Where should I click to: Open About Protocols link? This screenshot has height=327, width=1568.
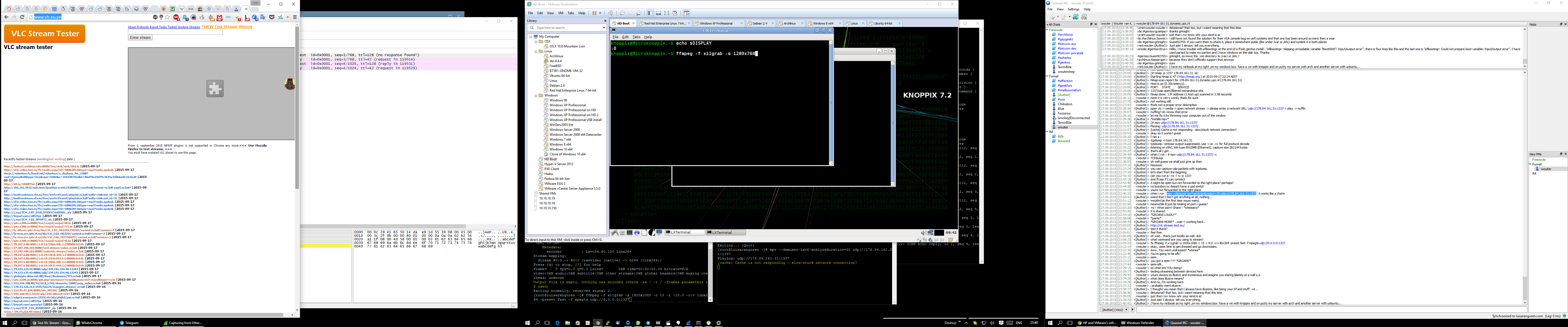coord(138,27)
